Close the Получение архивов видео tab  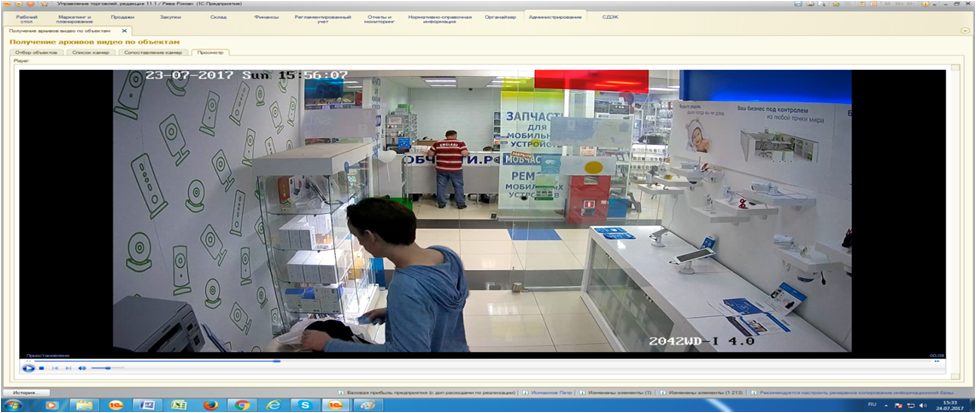[x=124, y=30]
